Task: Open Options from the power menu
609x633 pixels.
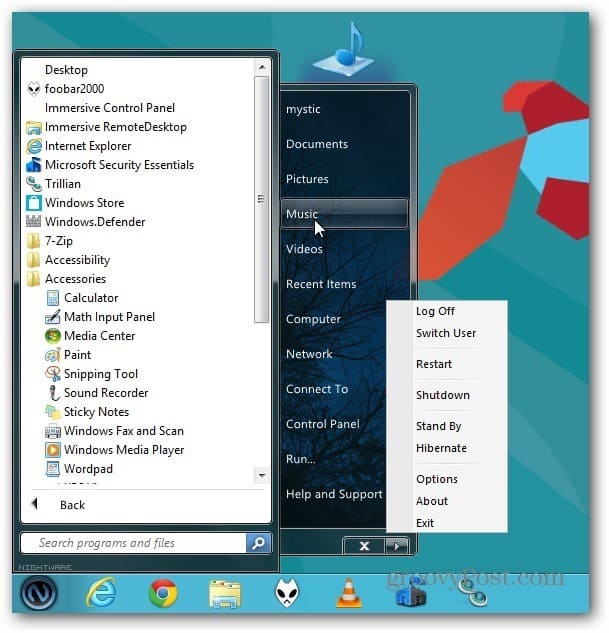Action: tap(437, 479)
